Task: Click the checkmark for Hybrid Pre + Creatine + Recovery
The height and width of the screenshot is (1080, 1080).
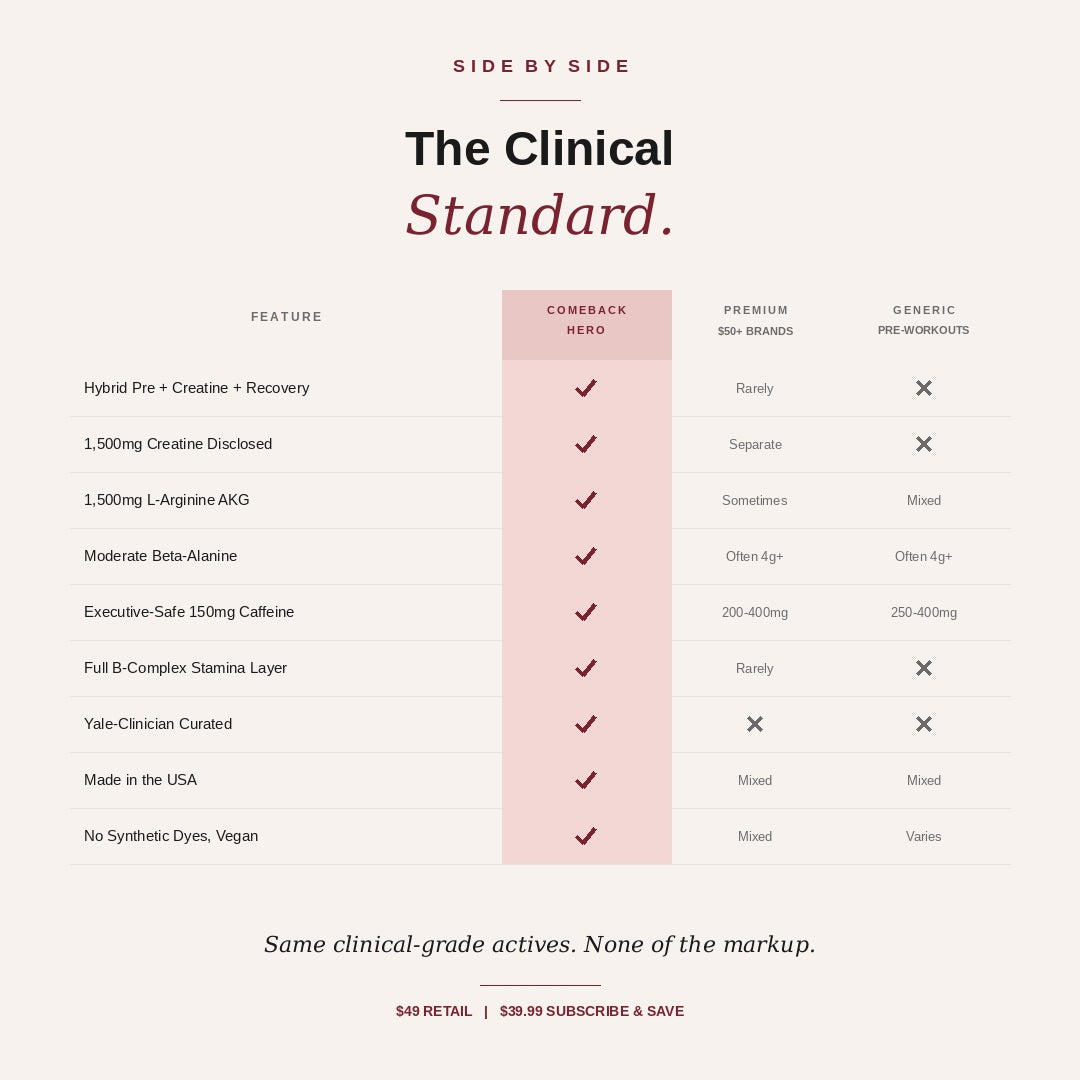Action: tap(585, 388)
